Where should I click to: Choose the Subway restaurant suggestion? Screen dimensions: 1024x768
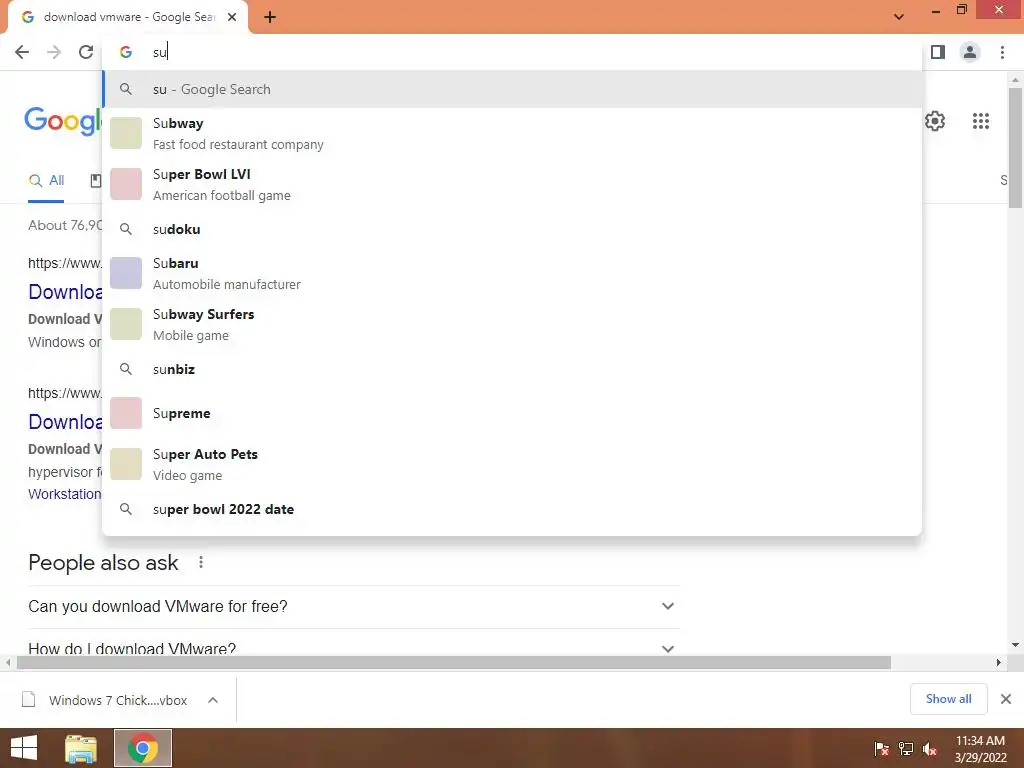(x=513, y=133)
